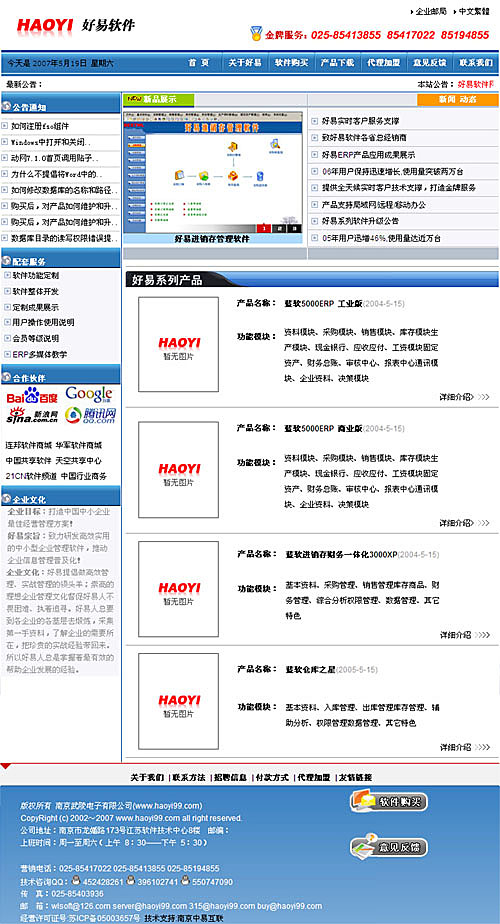
Task: Open the Tencent QQ.com partner logo
Action: click(90, 415)
